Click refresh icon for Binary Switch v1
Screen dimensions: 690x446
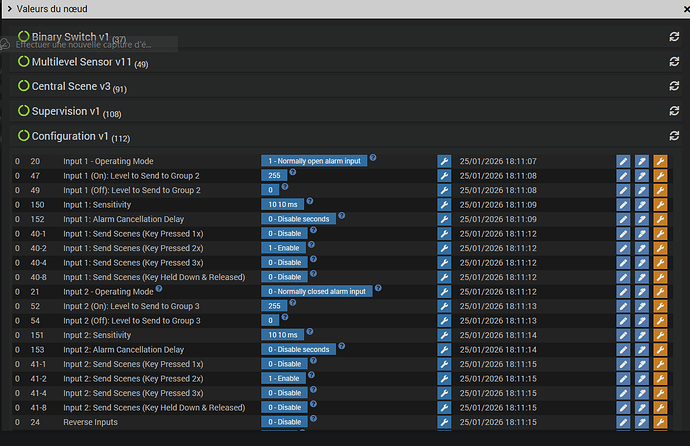pyautogui.click(x=675, y=37)
